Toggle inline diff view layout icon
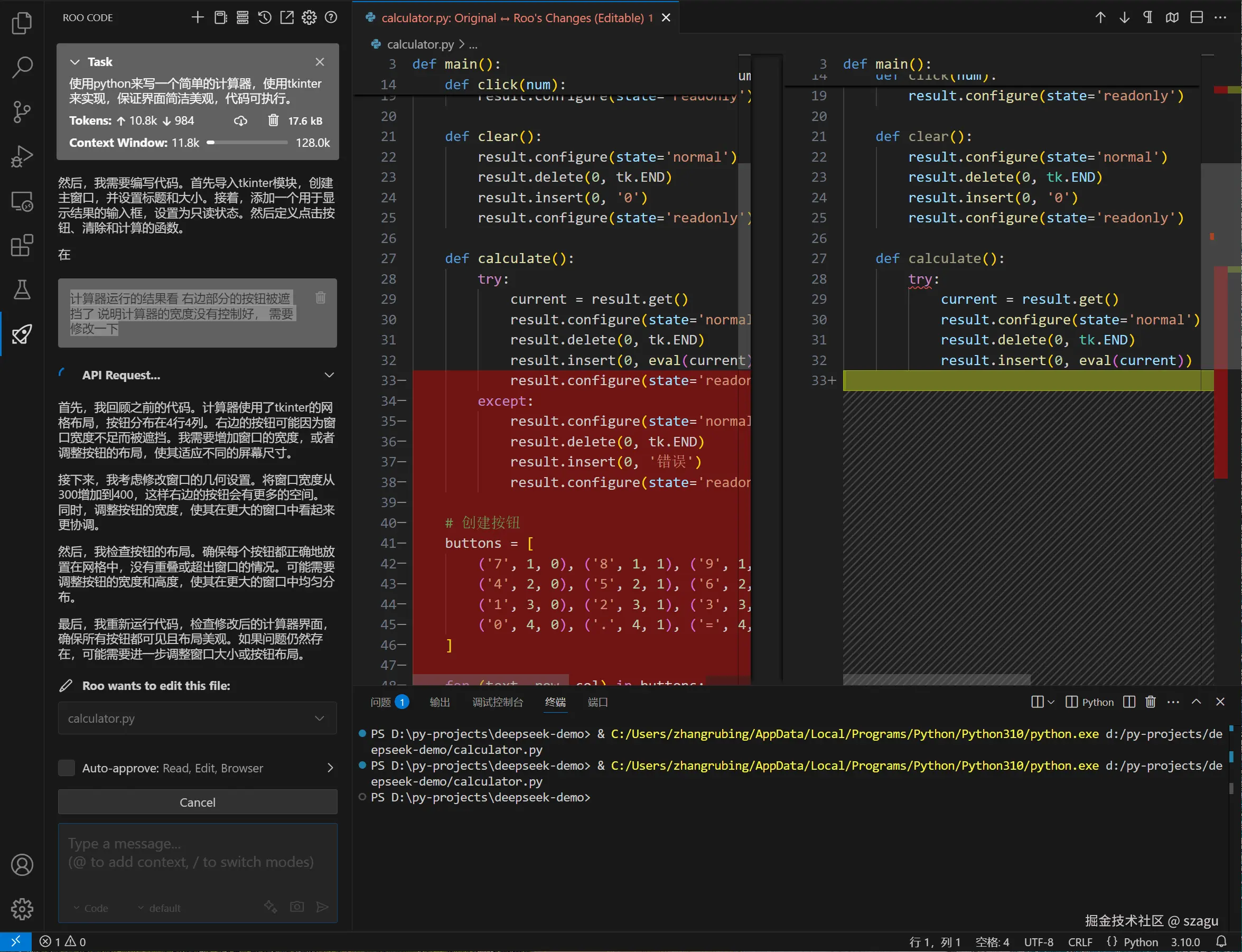 (x=1196, y=17)
